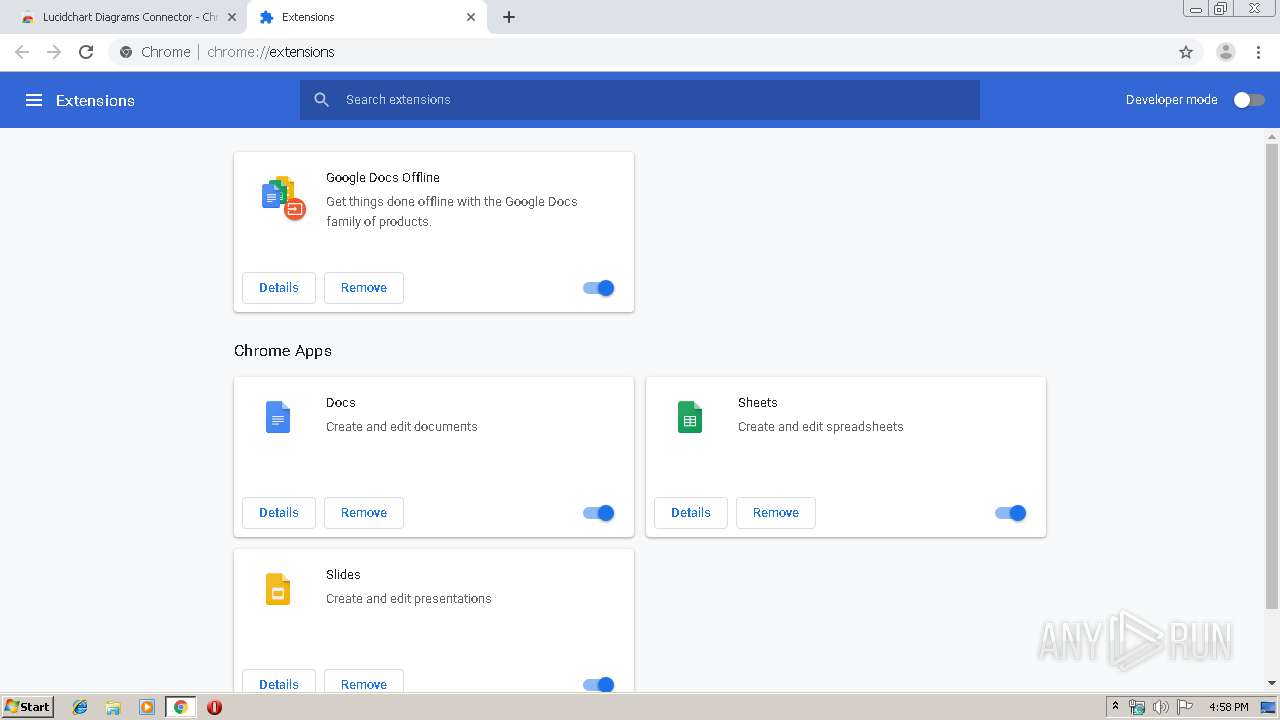Click the taskbar clock showing 4:58 PM

[x=1228, y=707]
